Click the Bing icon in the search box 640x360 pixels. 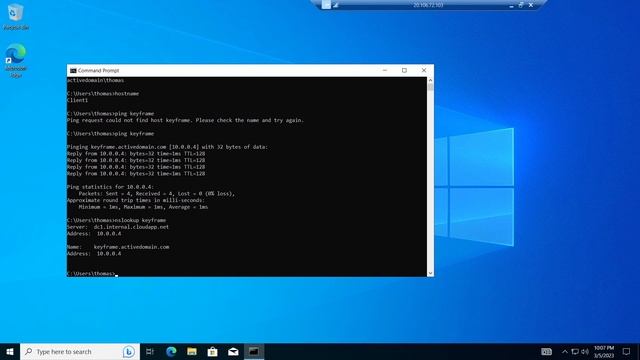point(129,351)
